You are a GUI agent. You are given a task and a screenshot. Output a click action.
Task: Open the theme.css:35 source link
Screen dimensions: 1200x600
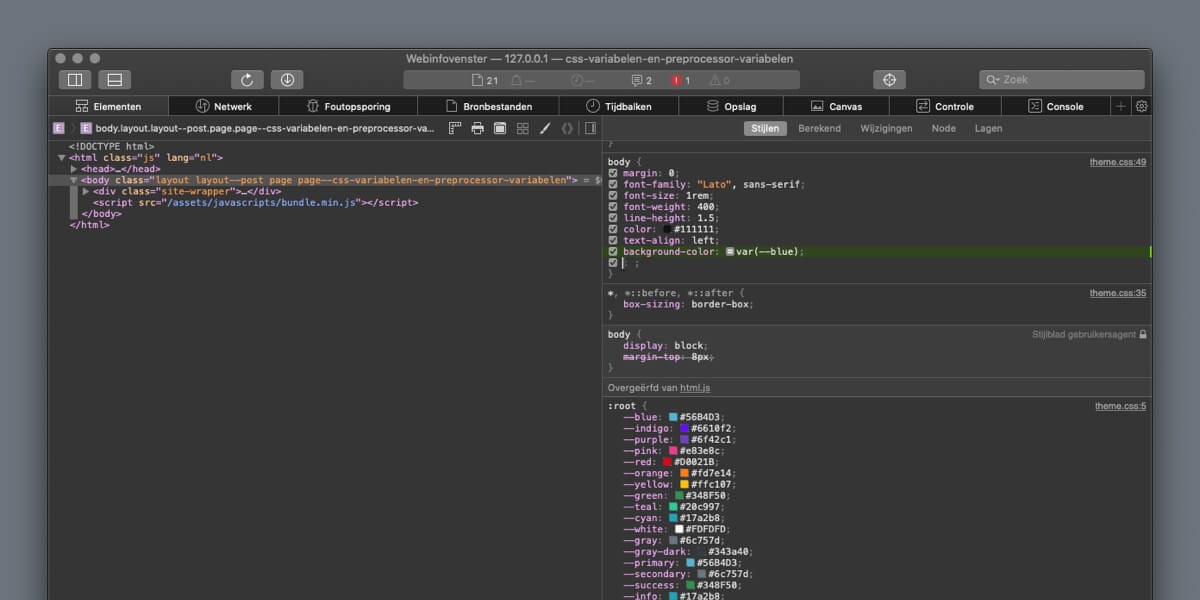tap(1118, 293)
